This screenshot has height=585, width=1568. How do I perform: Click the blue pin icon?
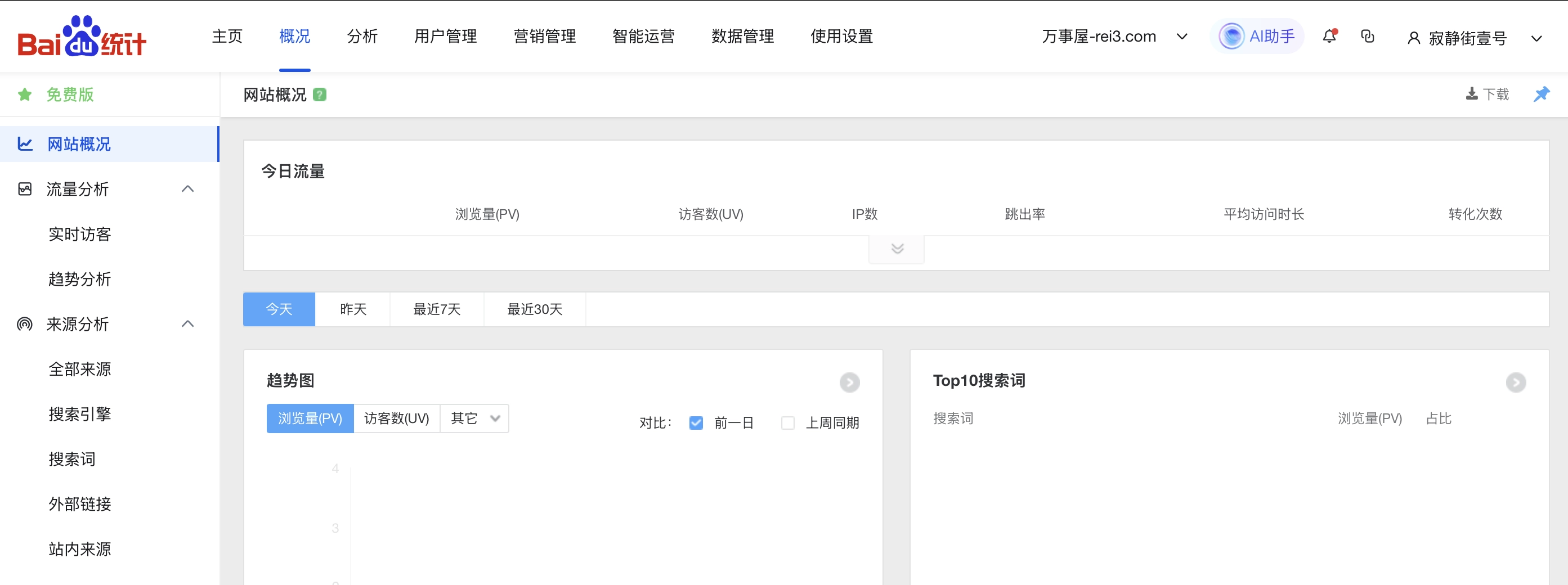tap(1541, 94)
